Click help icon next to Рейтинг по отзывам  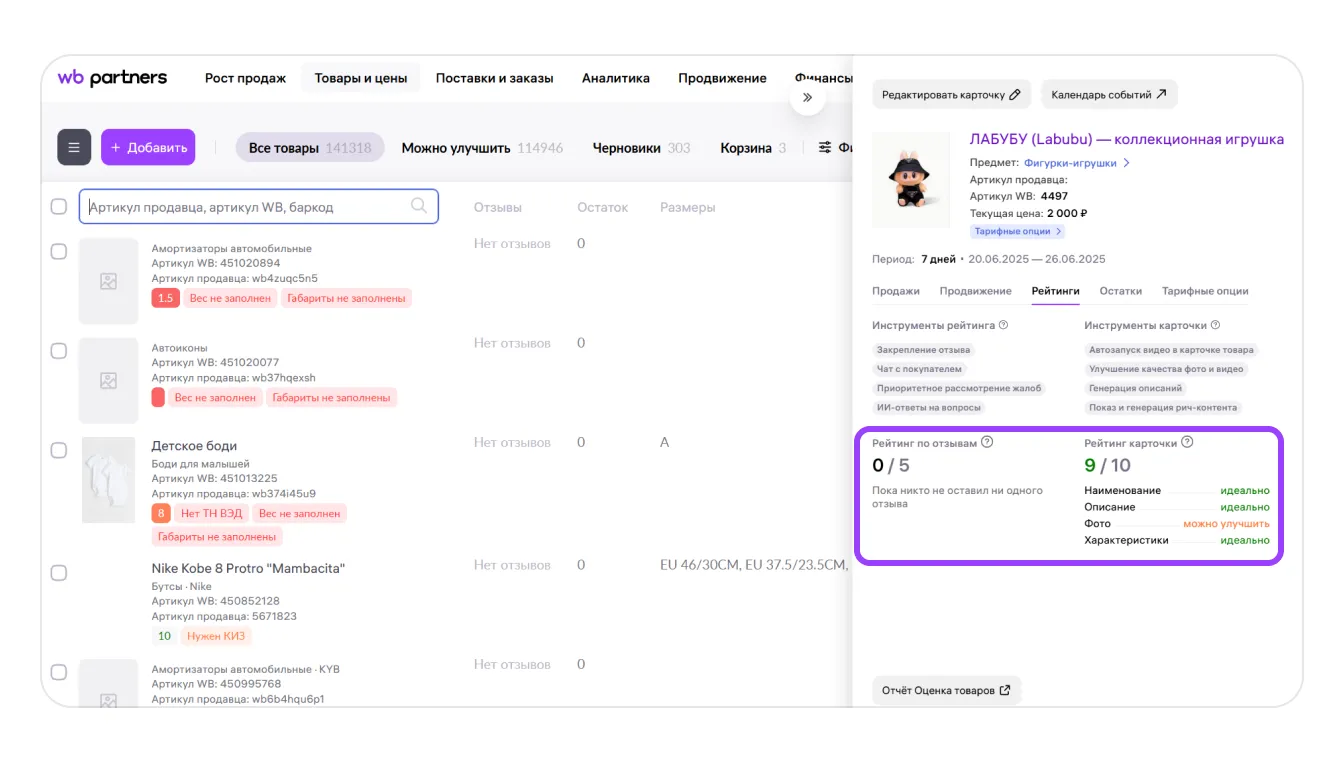pos(987,442)
